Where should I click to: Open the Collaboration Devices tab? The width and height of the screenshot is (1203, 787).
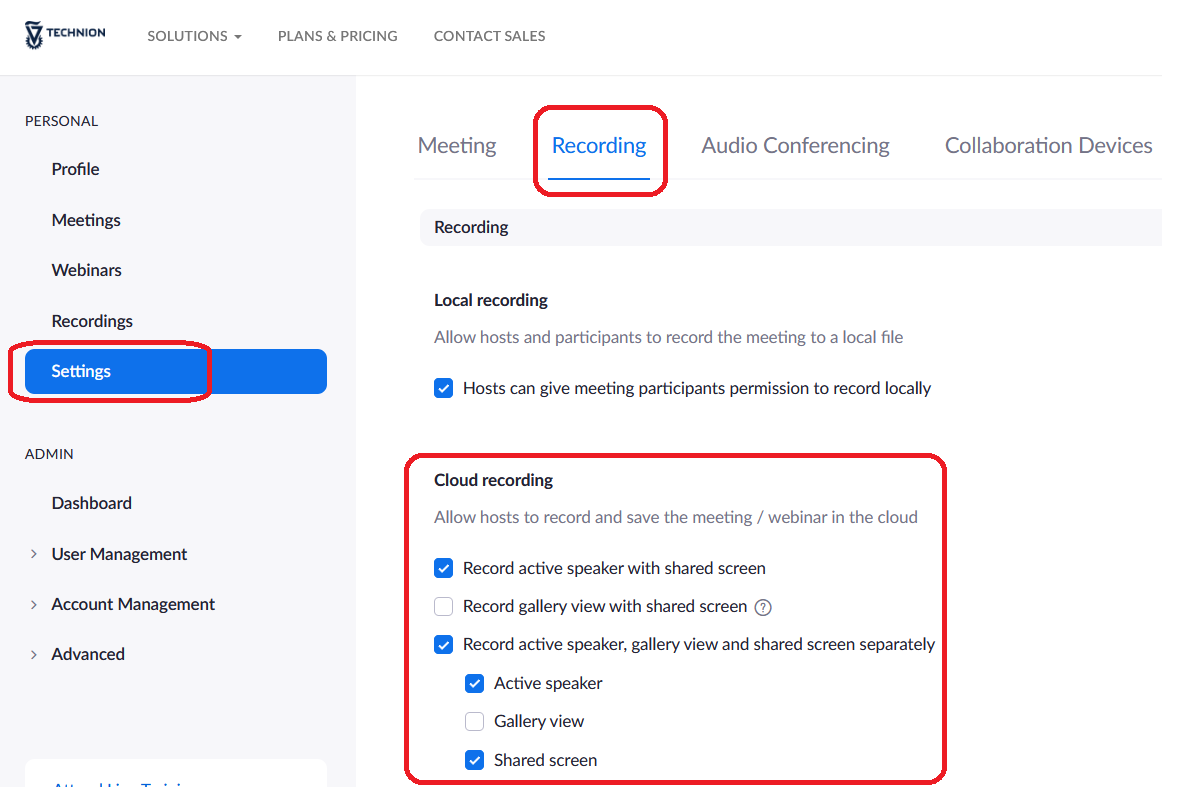[x=1048, y=146]
